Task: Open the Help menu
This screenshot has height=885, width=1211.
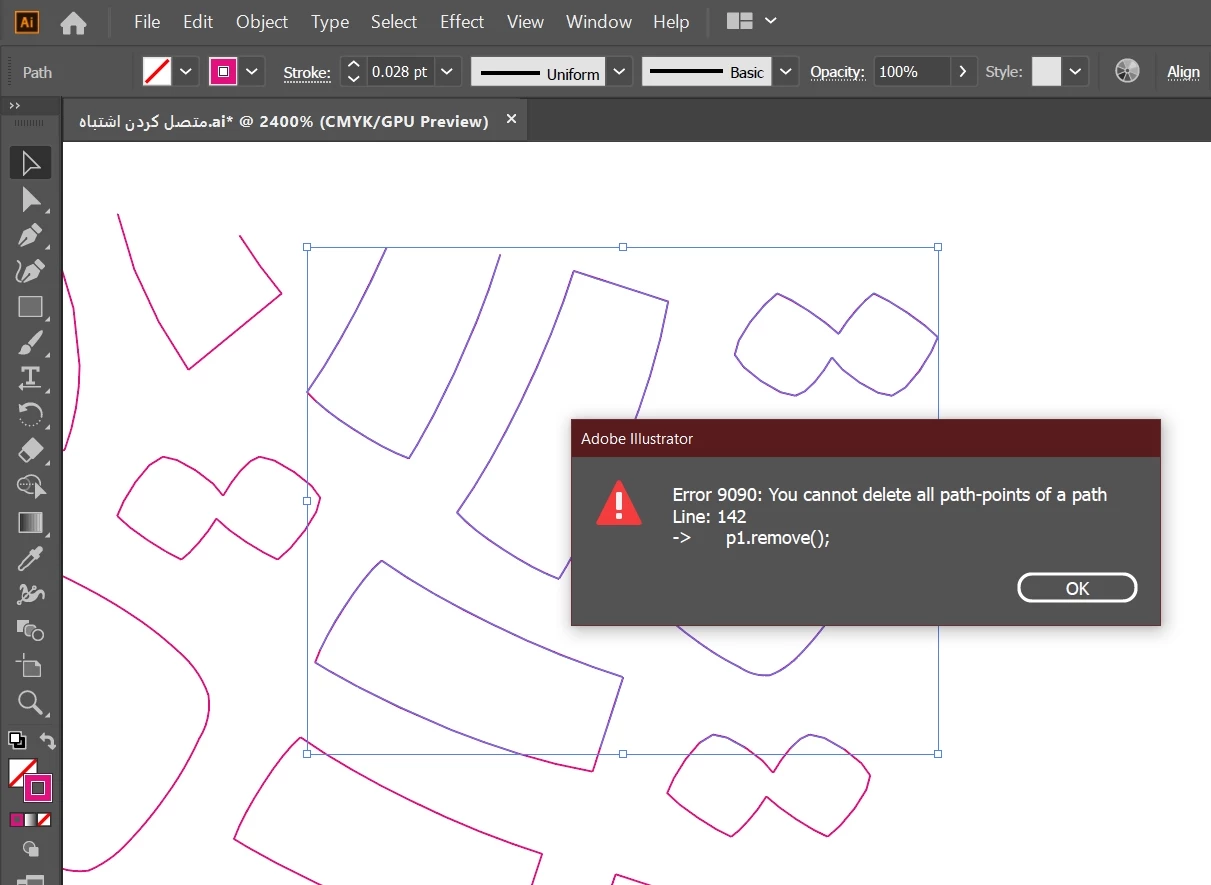Action: pyautogui.click(x=671, y=21)
